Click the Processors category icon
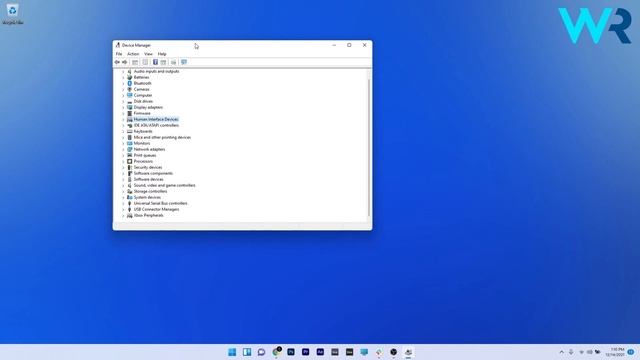 [x=129, y=161]
